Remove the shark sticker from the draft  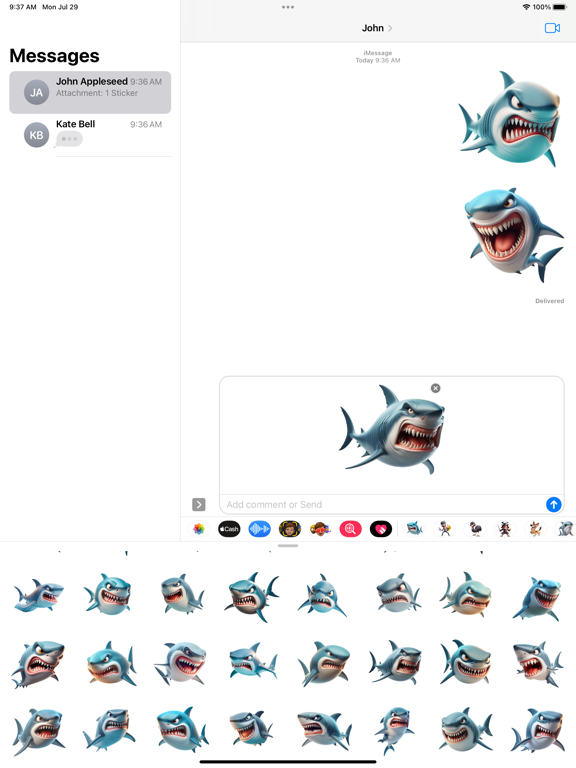coord(435,388)
